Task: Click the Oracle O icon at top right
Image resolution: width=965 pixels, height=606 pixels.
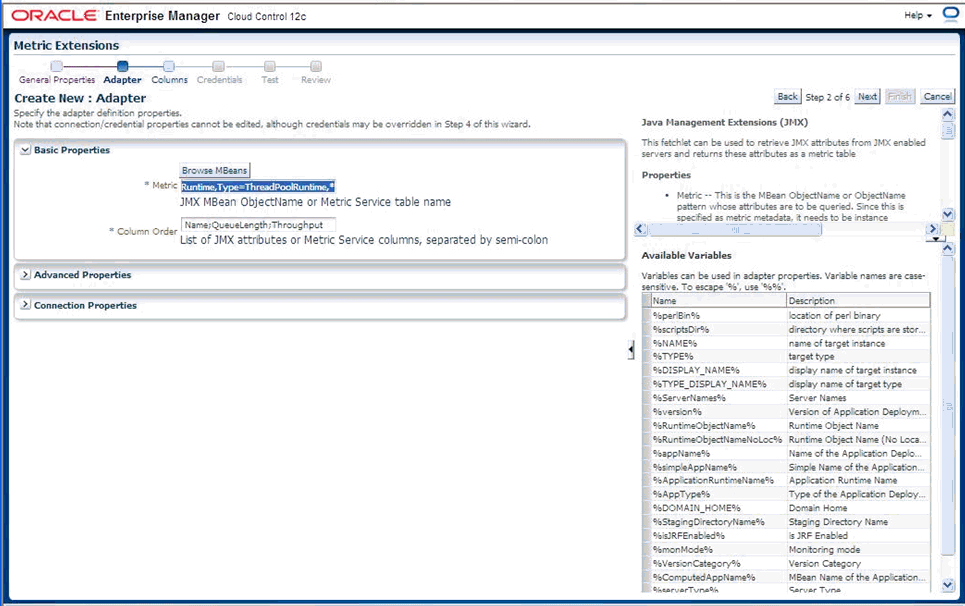Action: (x=950, y=15)
